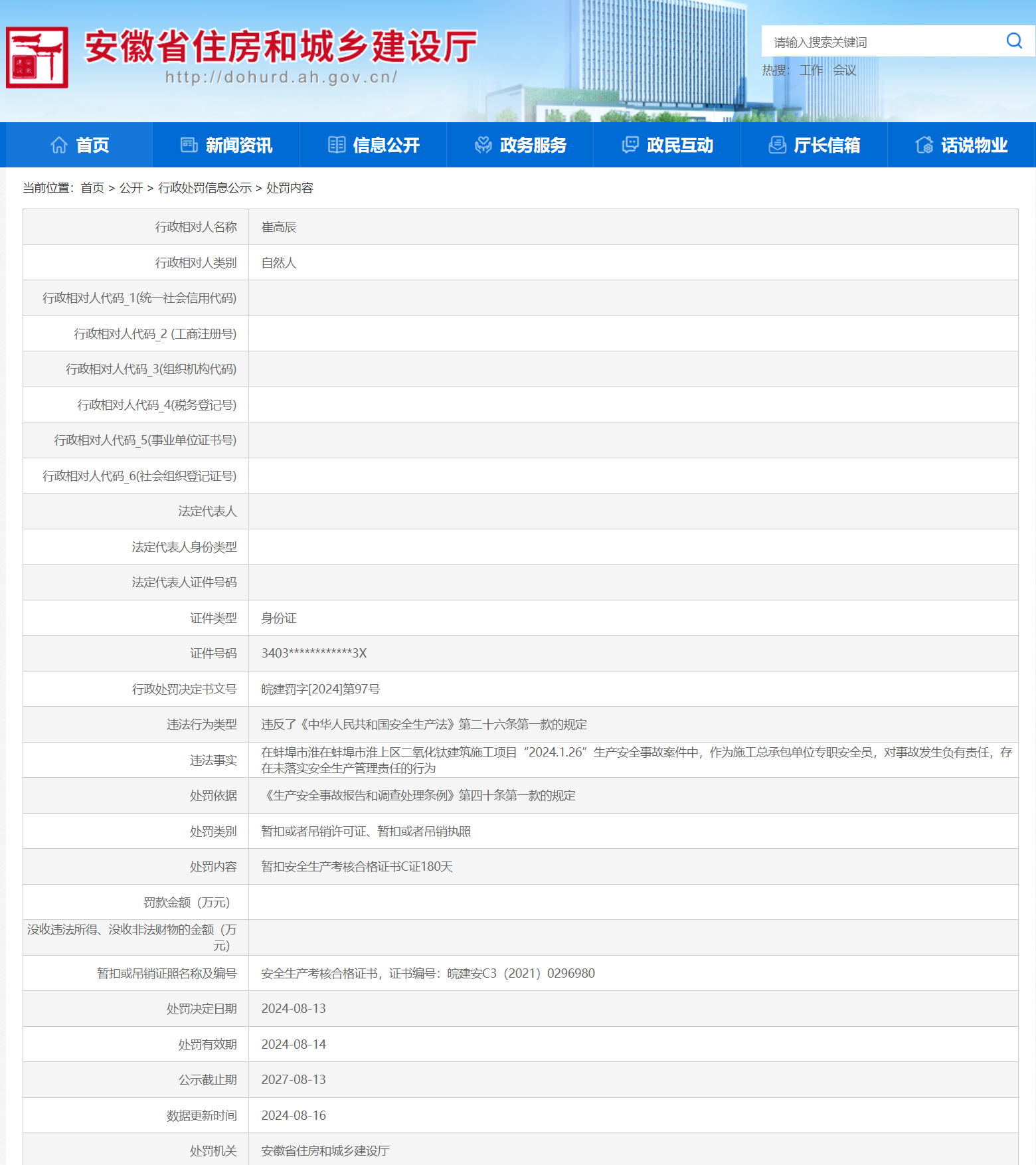
Task: Select effective date 2024-08-14
Action: click(294, 1045)
